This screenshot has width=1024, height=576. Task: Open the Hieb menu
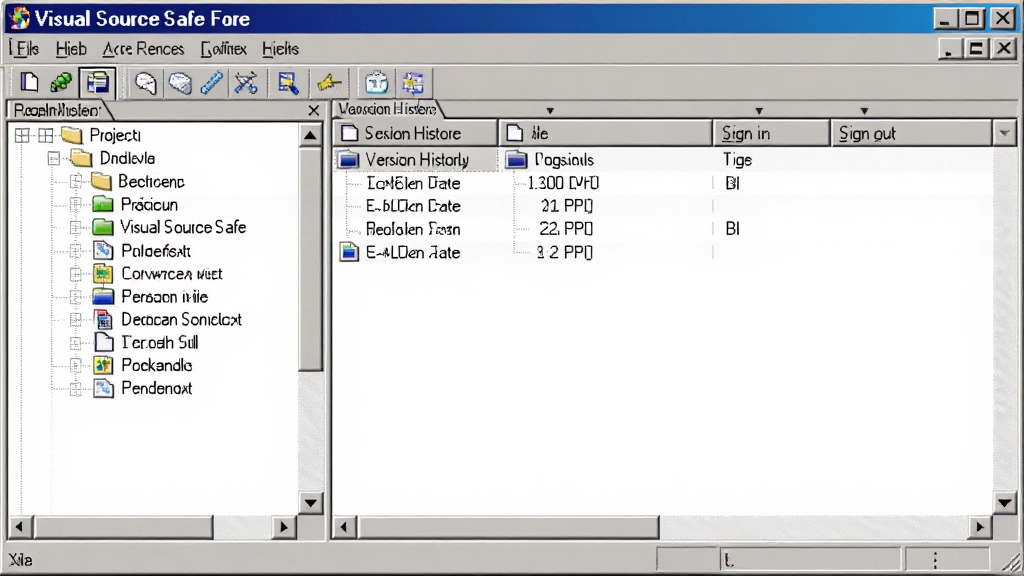(x=71, y=49)
